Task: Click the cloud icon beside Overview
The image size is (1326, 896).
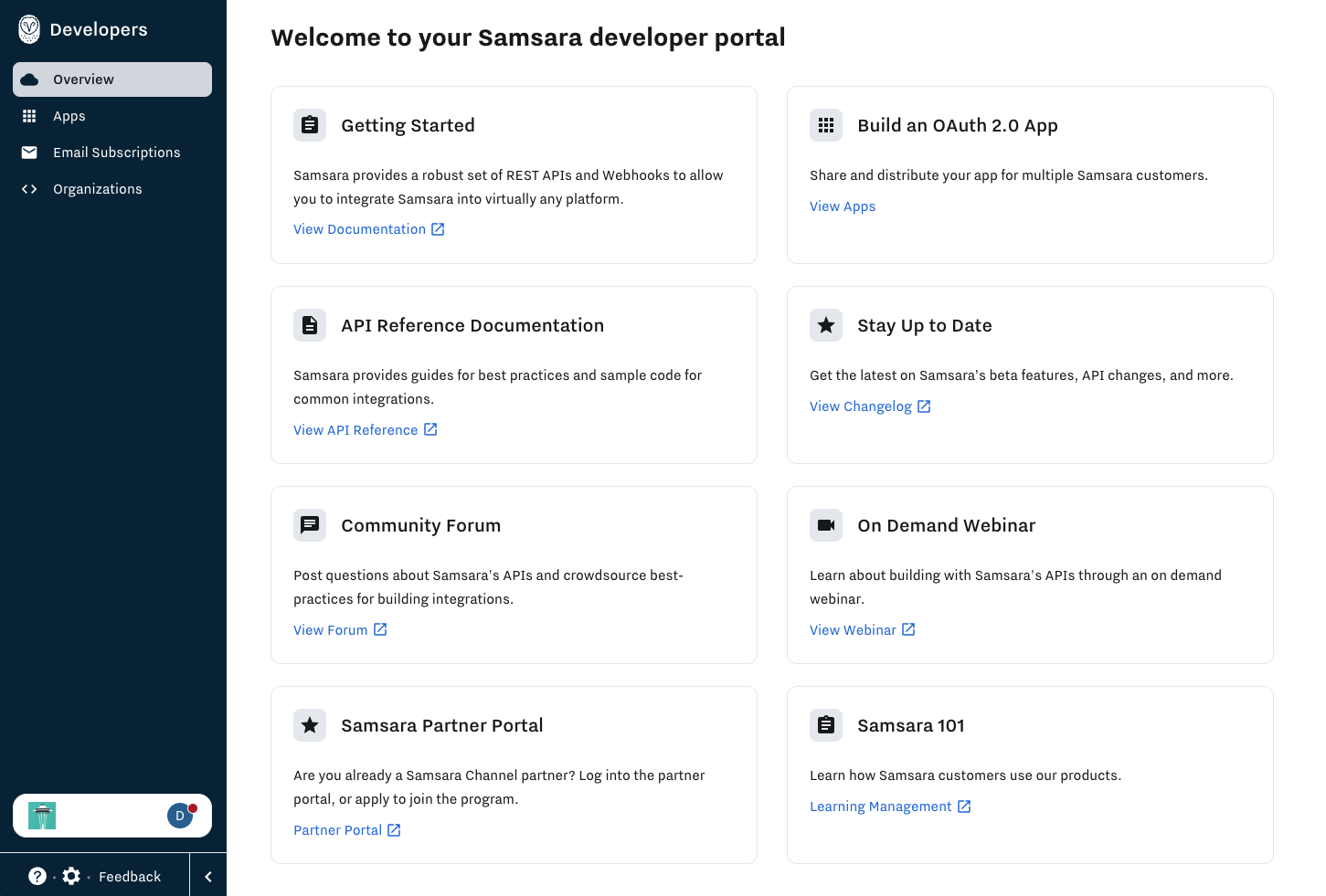Action: [x=29, y=79]
